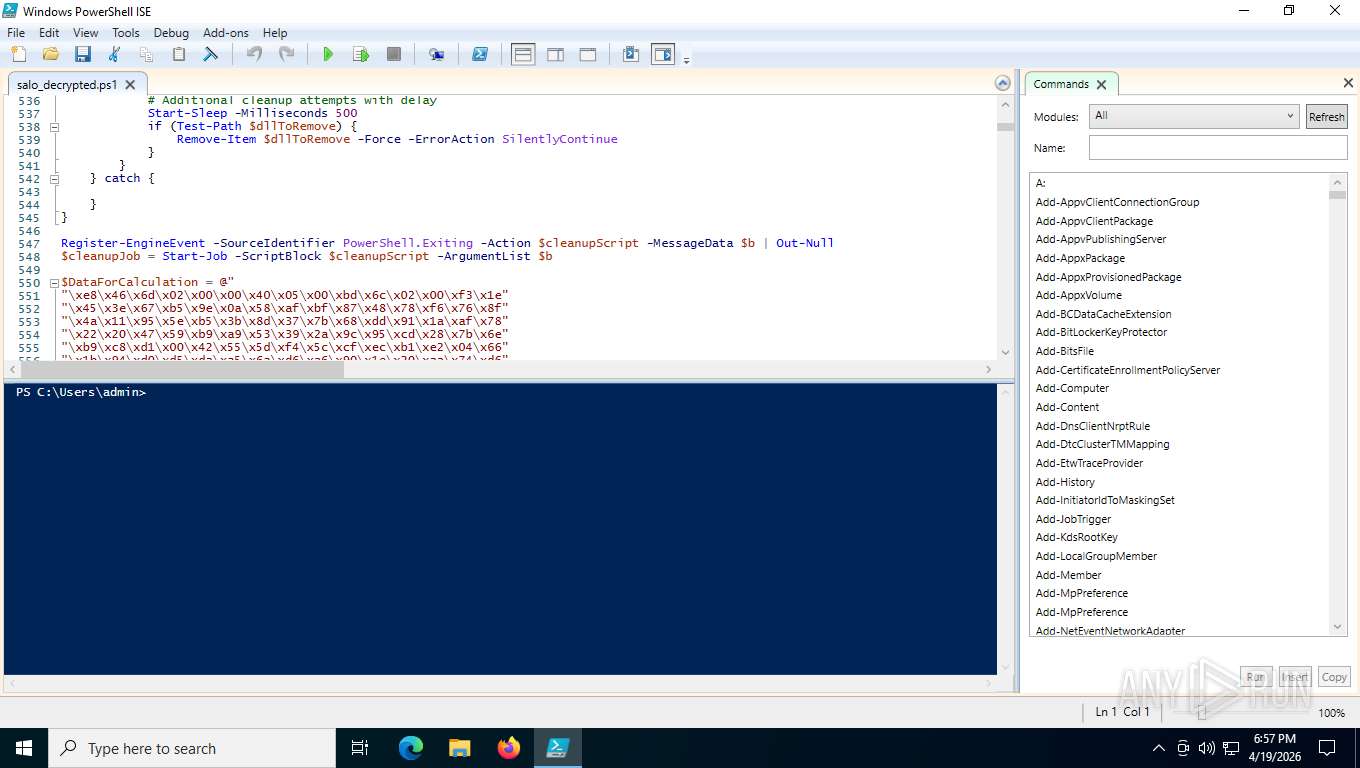This screenshot has height=768, width=1360.
Task: Click the Refresh button in Commands
Action: click(1327, 116)
